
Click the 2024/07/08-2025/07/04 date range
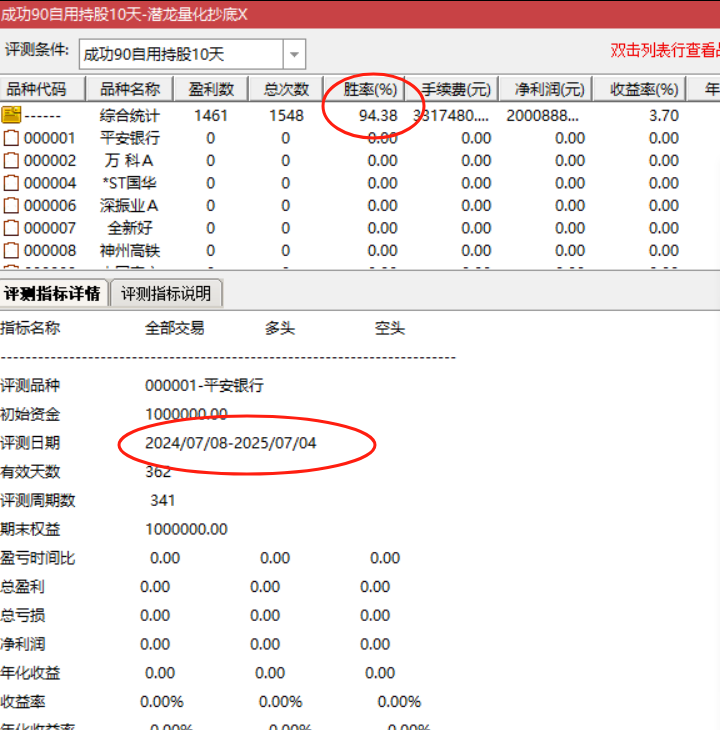coord(231,443)
